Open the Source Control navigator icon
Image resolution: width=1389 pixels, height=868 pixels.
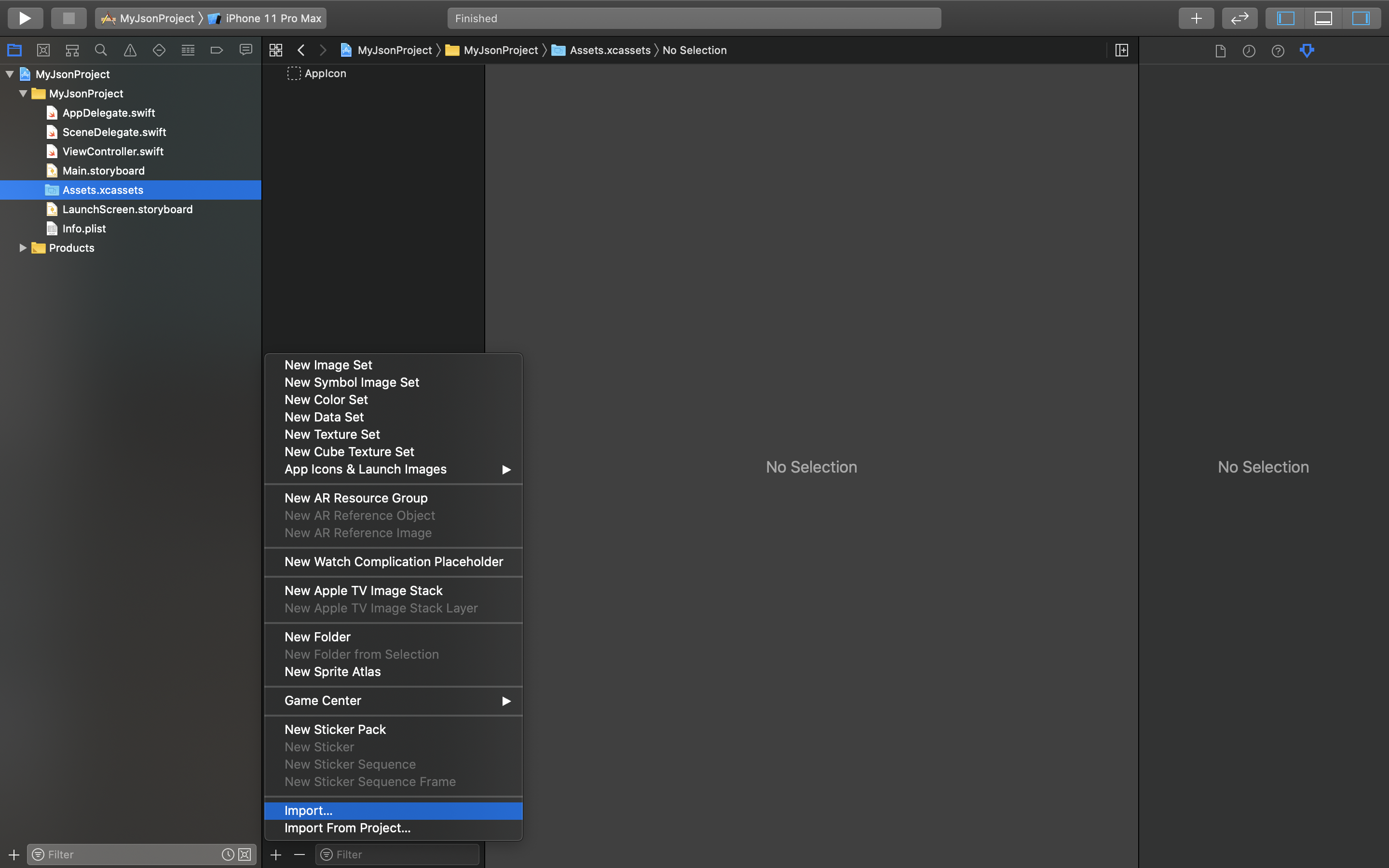(43, 51)
